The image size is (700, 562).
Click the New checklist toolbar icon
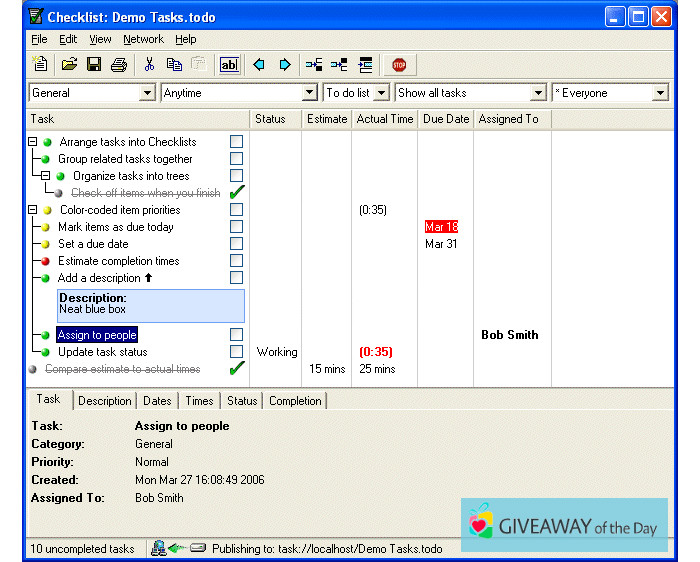coord(40,65)
